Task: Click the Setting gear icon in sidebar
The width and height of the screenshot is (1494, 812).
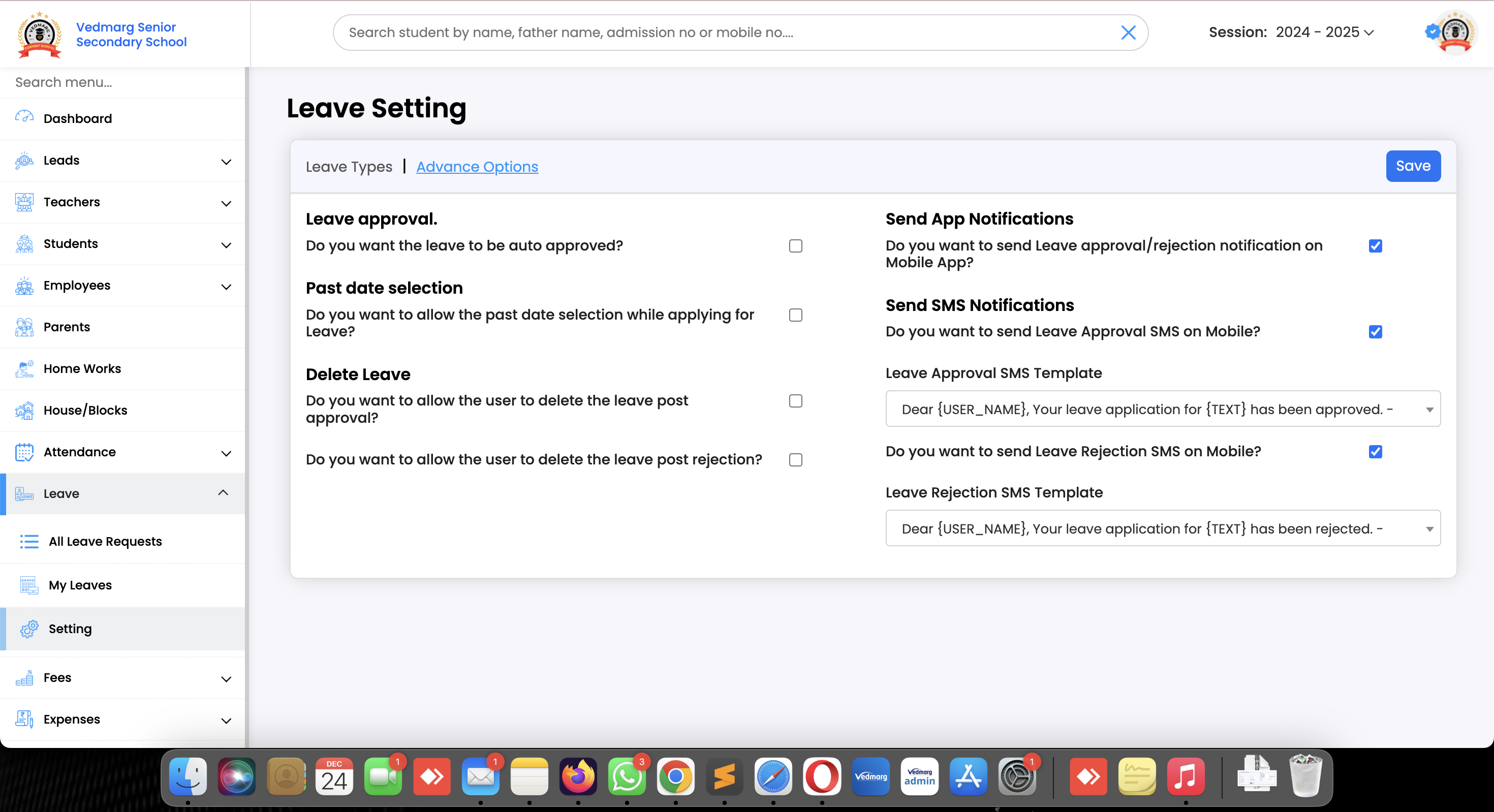Action: click(29, 629)
